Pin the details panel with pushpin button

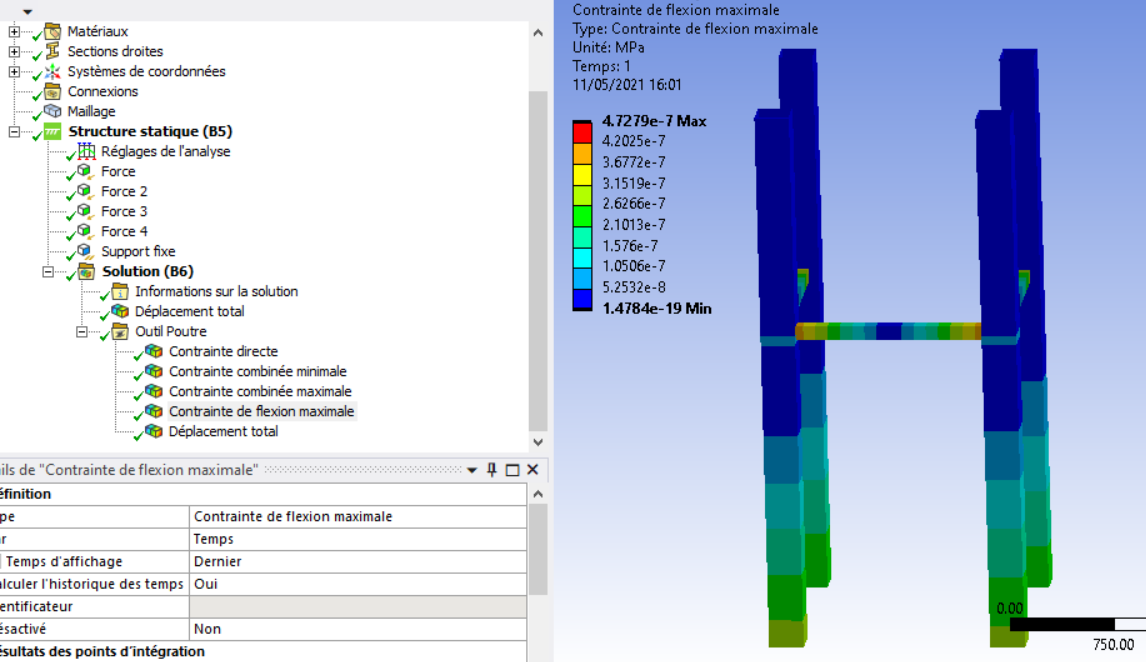(492, 470)
